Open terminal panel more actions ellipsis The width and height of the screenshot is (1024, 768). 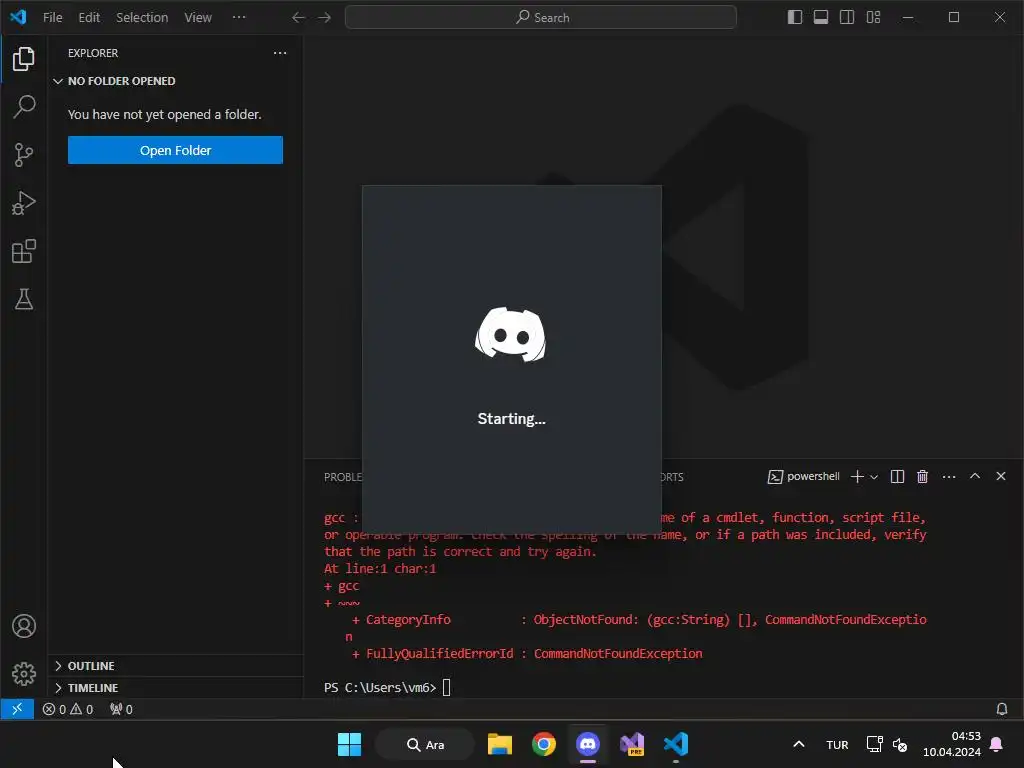(x=949, y=477)
